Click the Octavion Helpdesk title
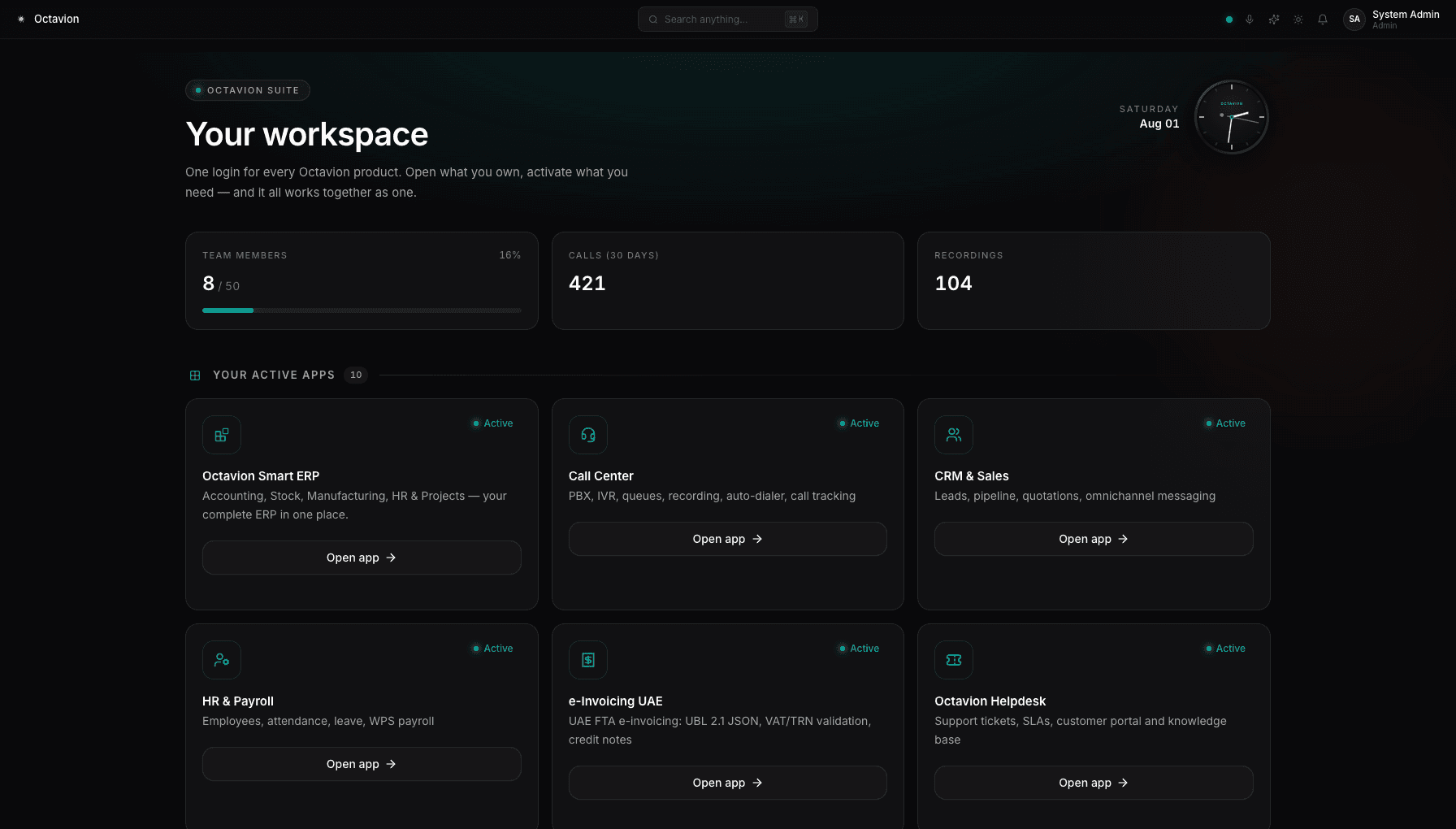 [990, 701]
